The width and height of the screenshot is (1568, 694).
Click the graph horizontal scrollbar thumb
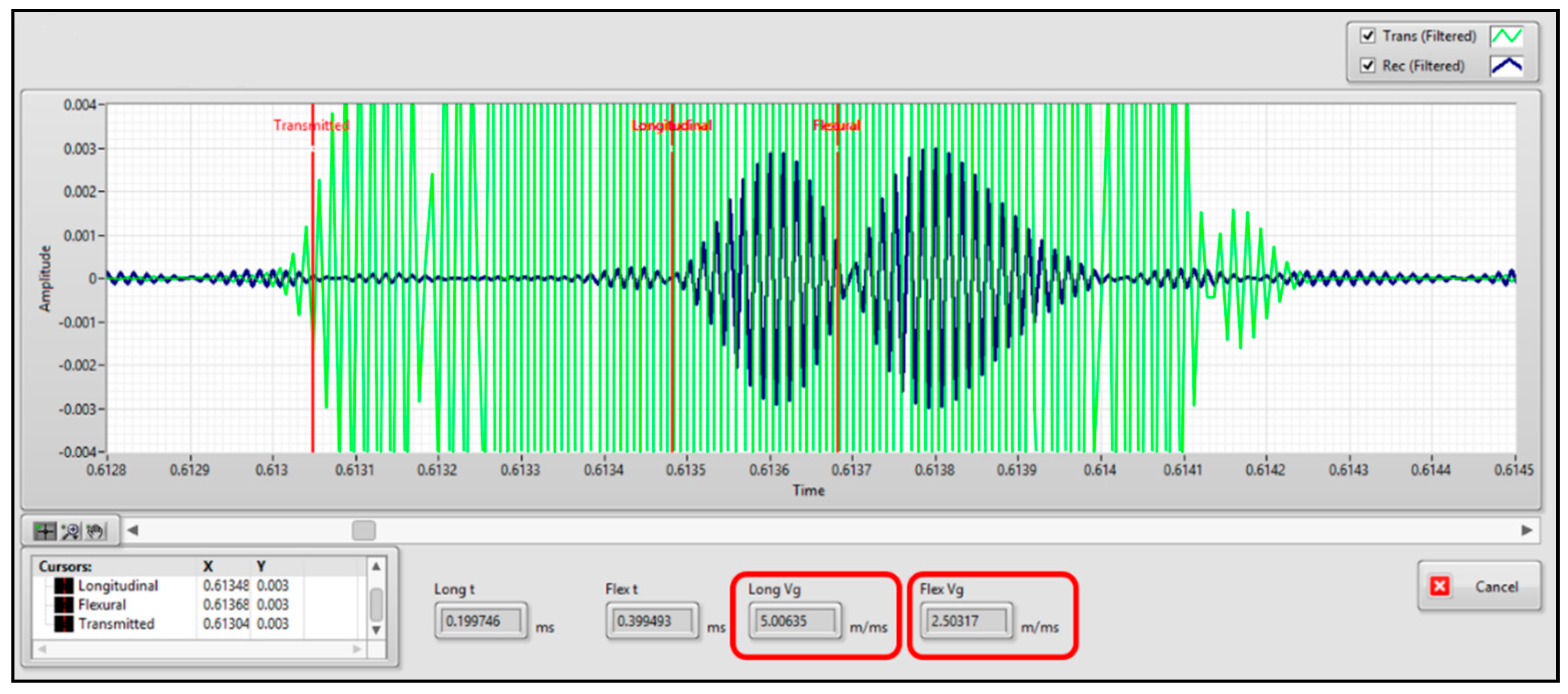click(x=363, y=531)
